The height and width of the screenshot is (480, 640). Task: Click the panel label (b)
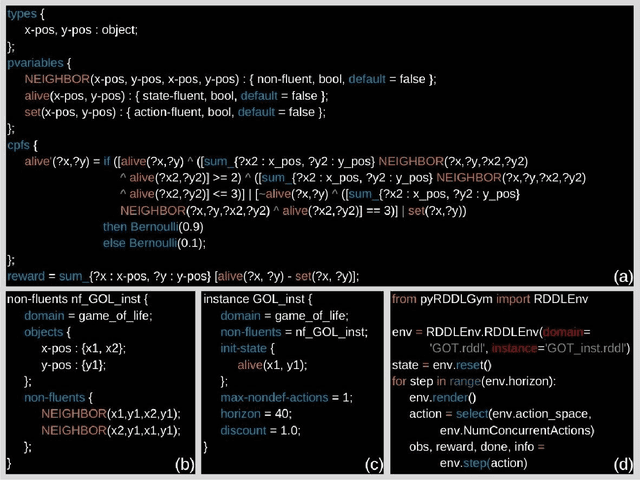point(183,464)
